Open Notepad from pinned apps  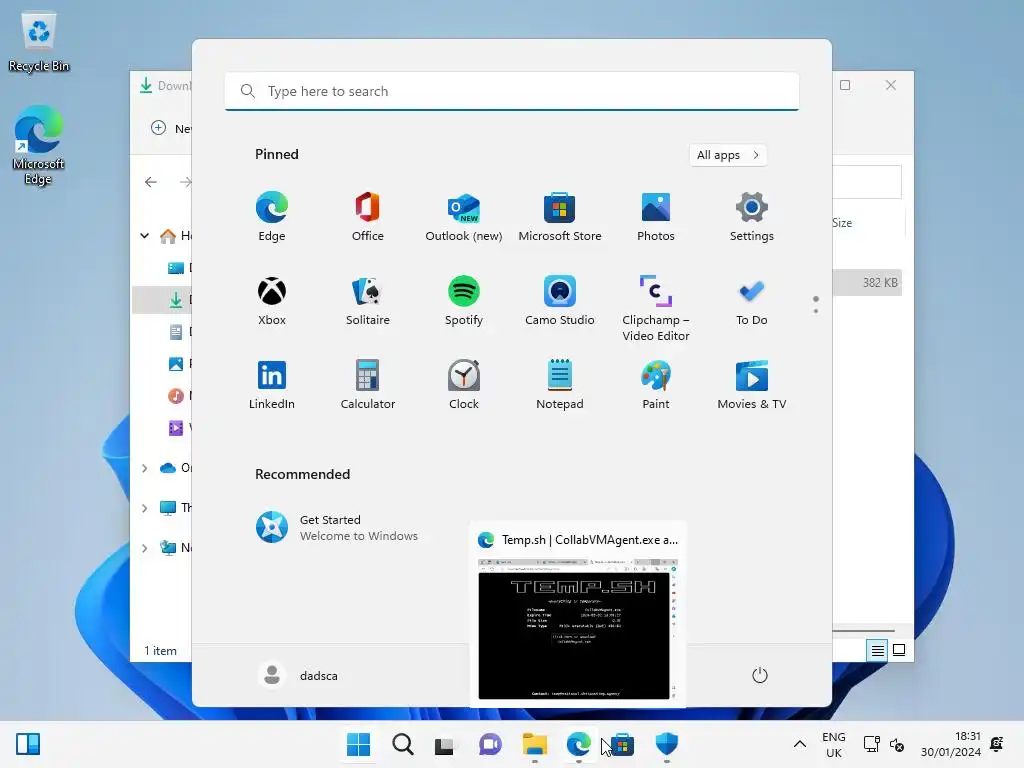[x=560, y=385]
